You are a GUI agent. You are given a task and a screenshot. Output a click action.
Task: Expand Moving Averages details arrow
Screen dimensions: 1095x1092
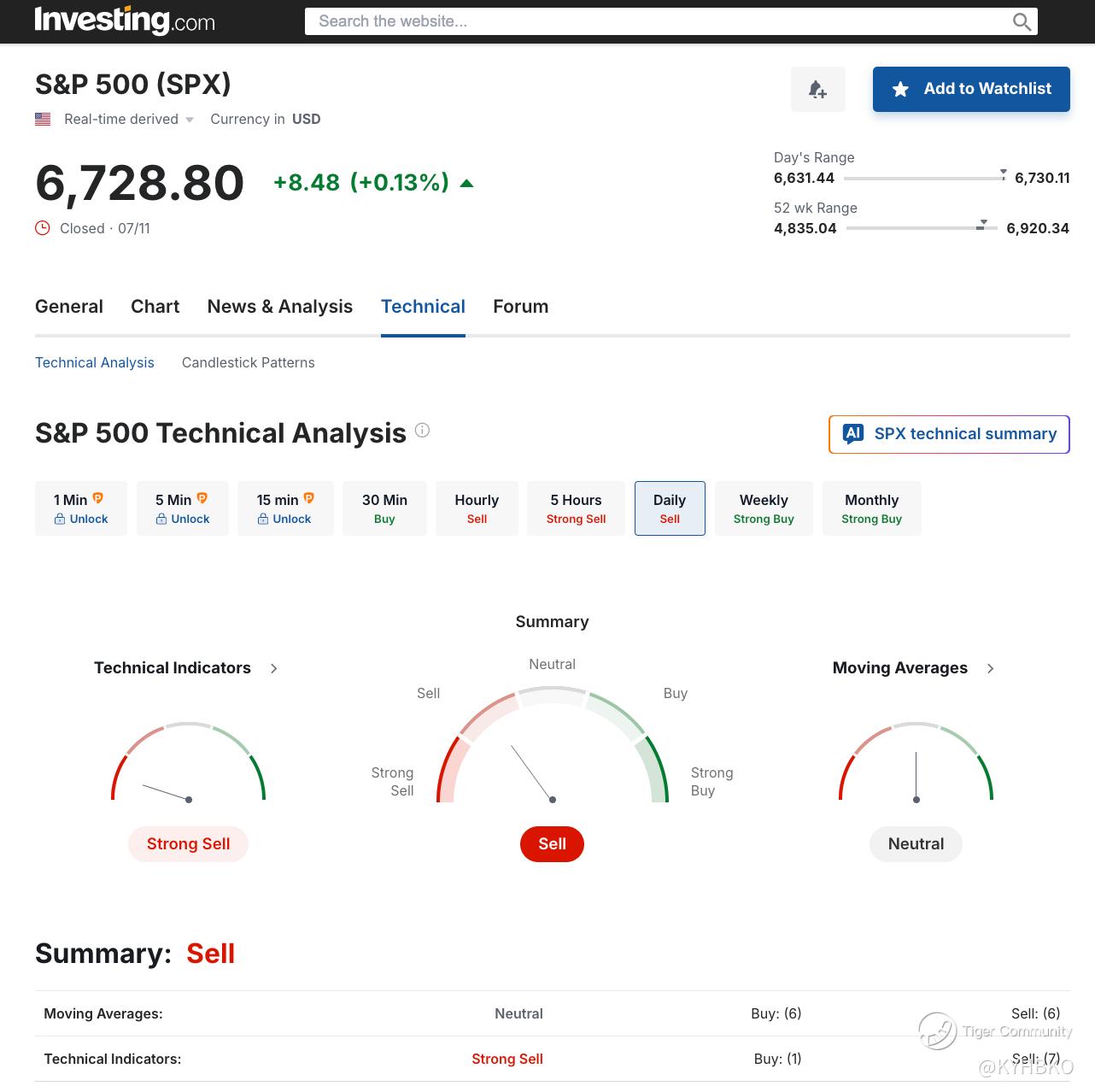[x=990, y=668]
